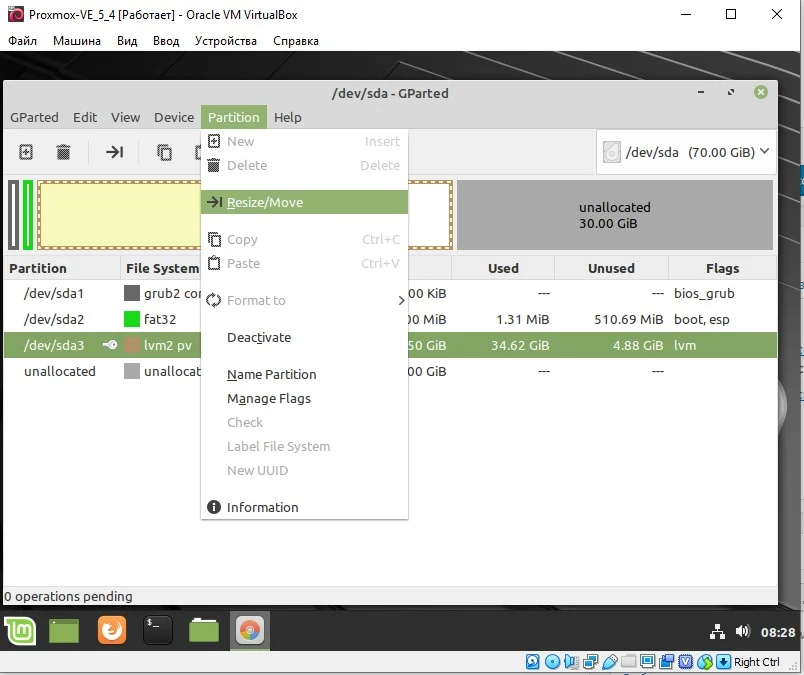Select Name Partition menu entry
Viewport: 804px width, 675px height.
305,374
